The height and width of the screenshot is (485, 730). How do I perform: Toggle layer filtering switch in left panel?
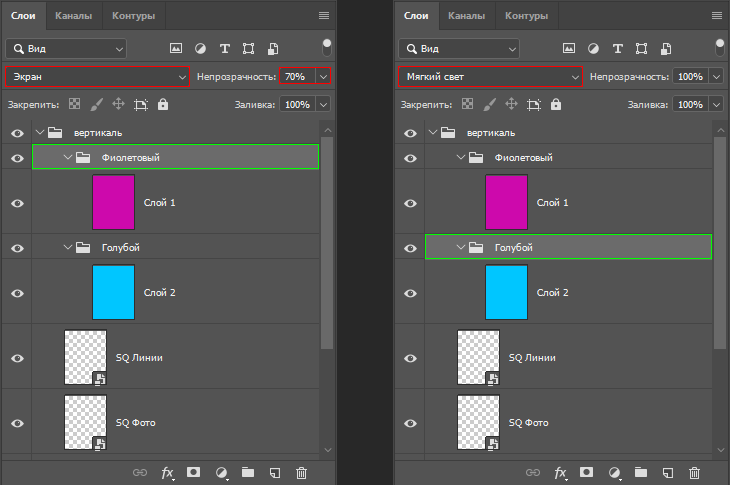point(327,47)
